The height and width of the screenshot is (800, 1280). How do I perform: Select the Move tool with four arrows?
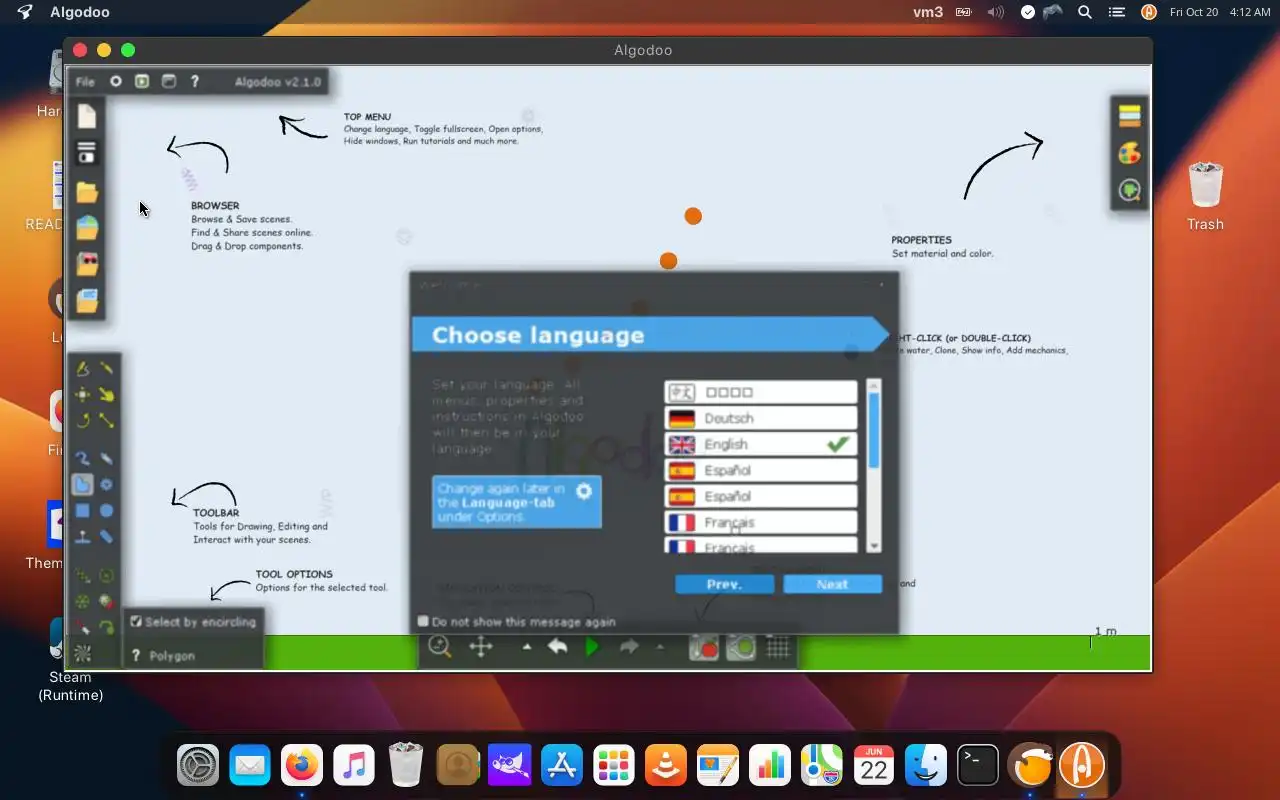[x=83, y=395]
